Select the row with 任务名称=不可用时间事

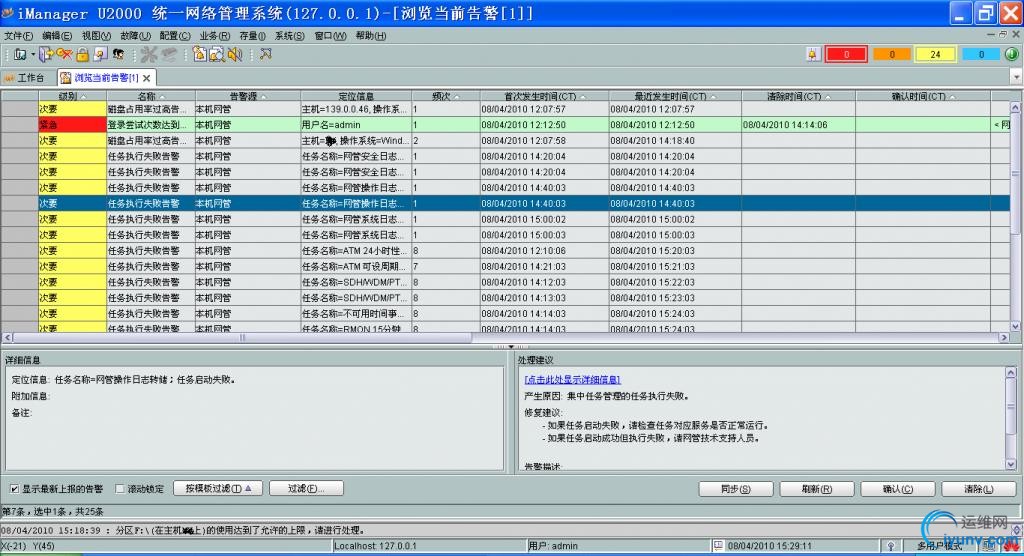click(x=505, y=314)
